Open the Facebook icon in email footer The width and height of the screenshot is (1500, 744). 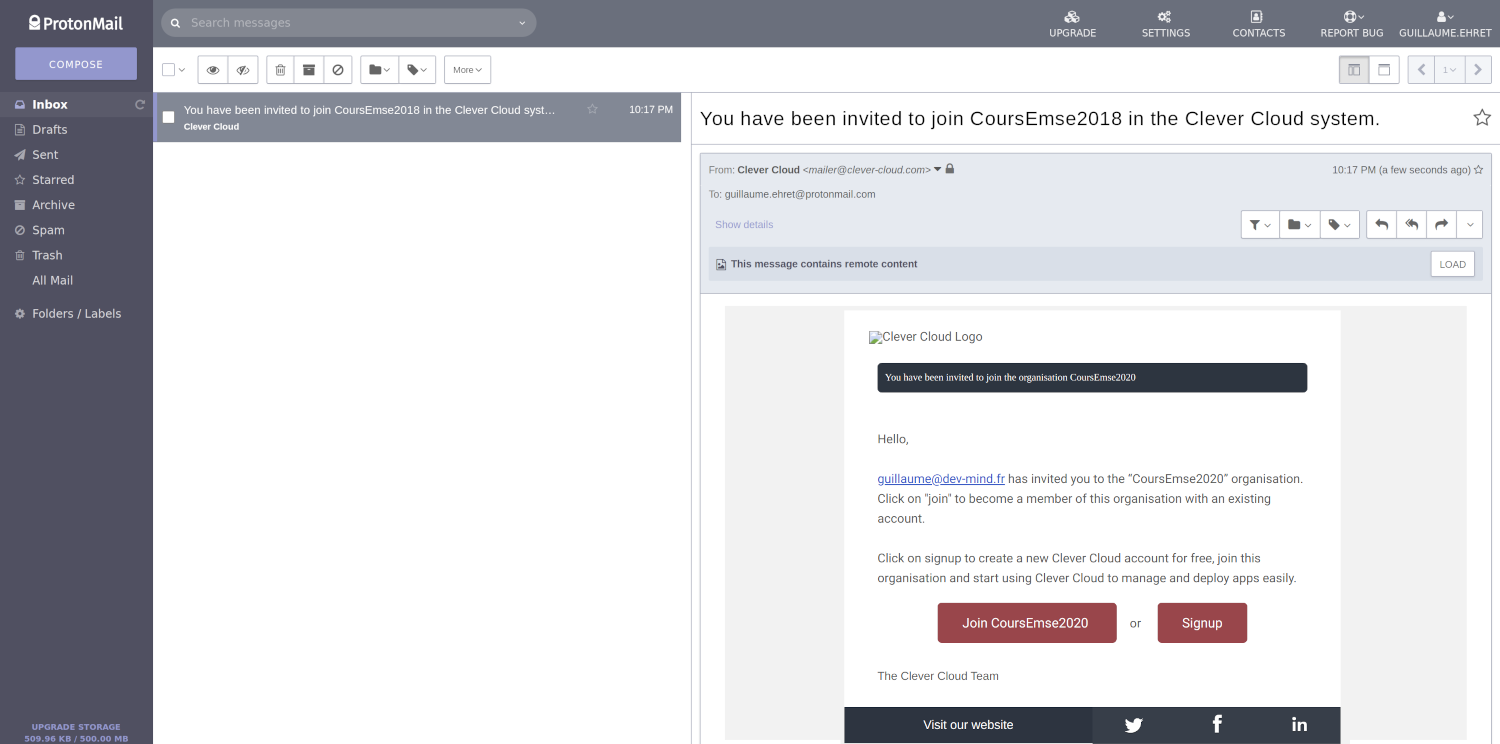[1217, 724]
